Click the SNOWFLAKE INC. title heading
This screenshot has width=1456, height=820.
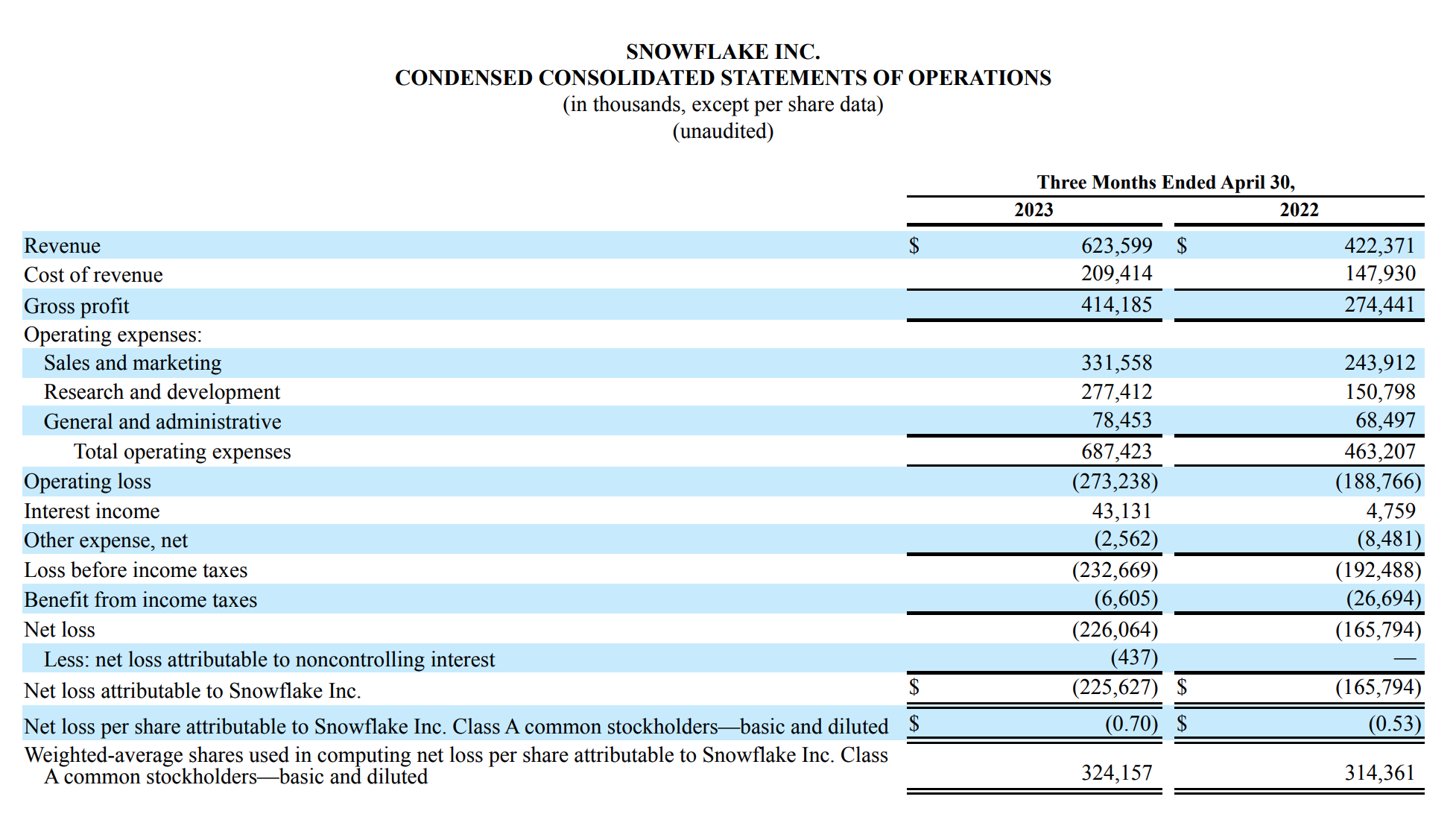(x=723, y=51)
